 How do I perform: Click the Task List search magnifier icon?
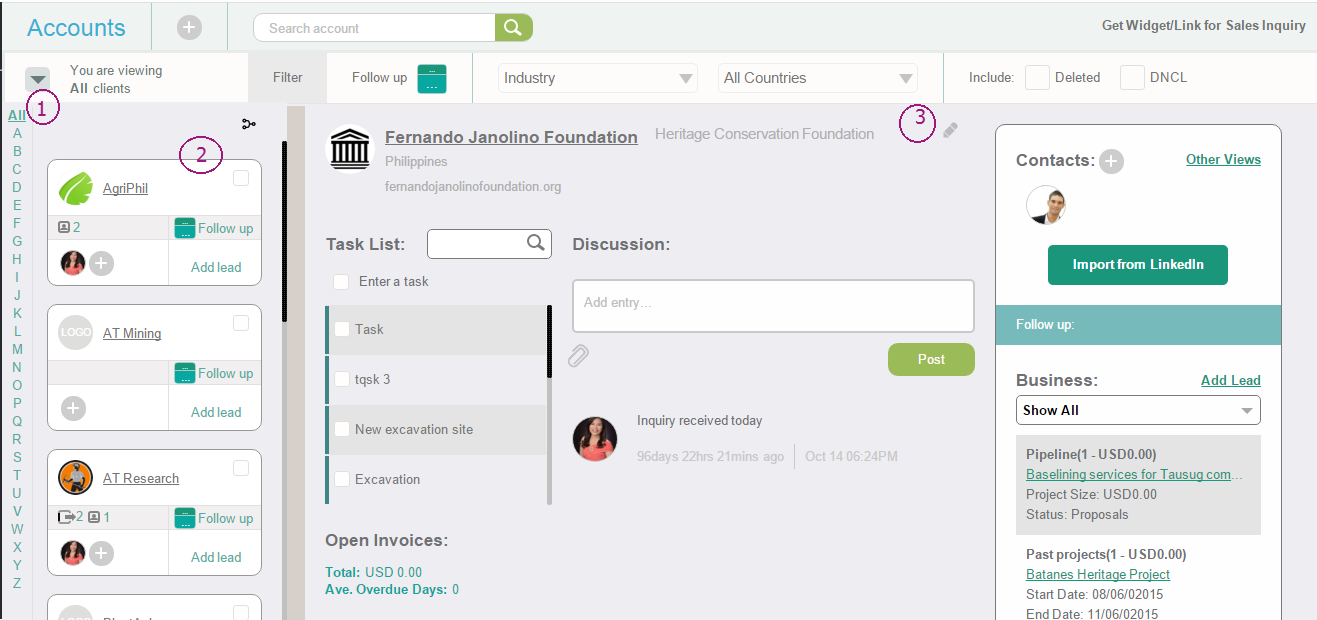536,242
